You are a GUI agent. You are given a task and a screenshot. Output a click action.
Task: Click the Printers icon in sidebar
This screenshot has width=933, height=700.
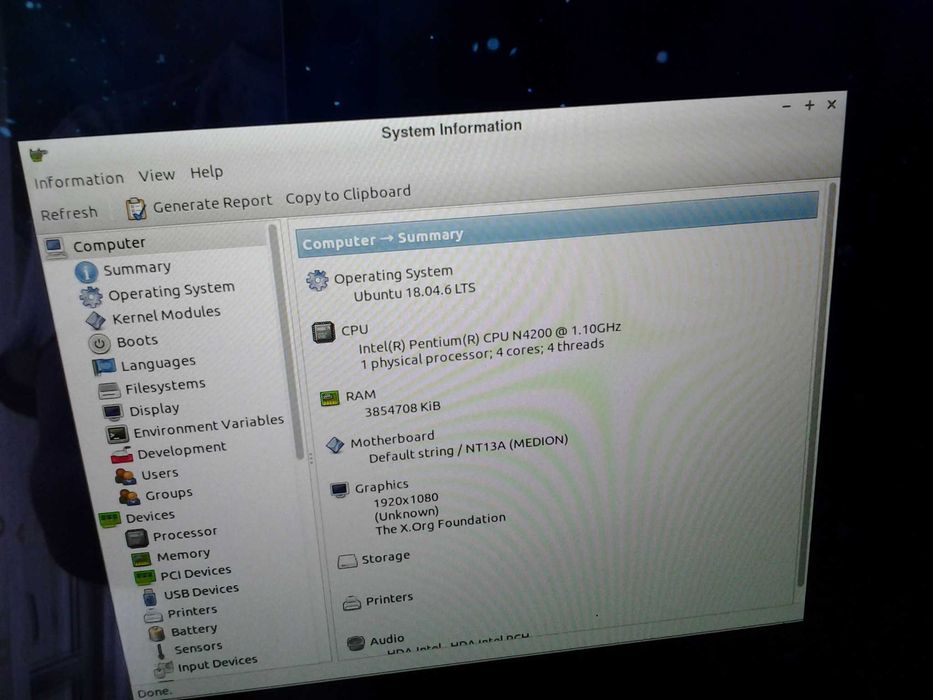[153, 614]
